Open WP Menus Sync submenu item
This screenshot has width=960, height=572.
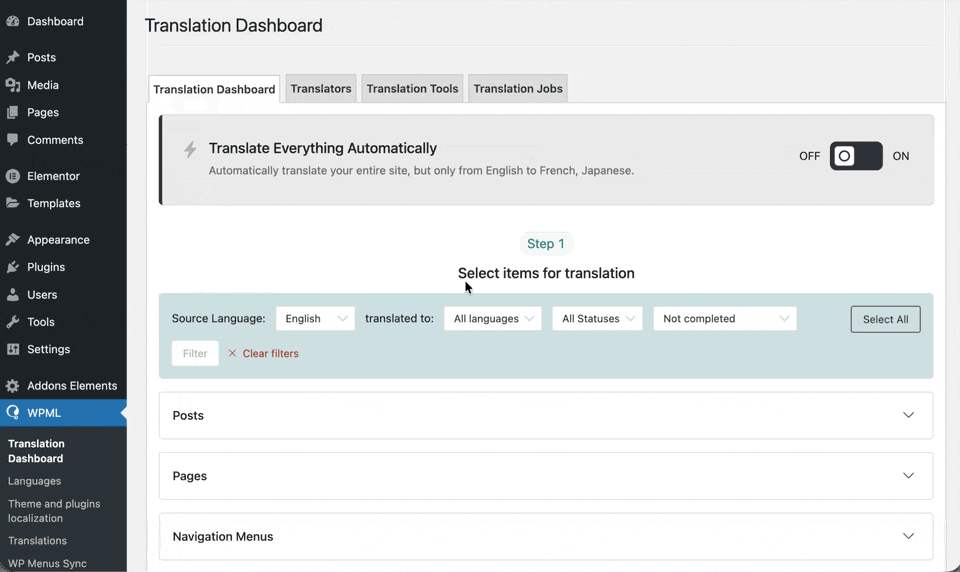[47, 563]
